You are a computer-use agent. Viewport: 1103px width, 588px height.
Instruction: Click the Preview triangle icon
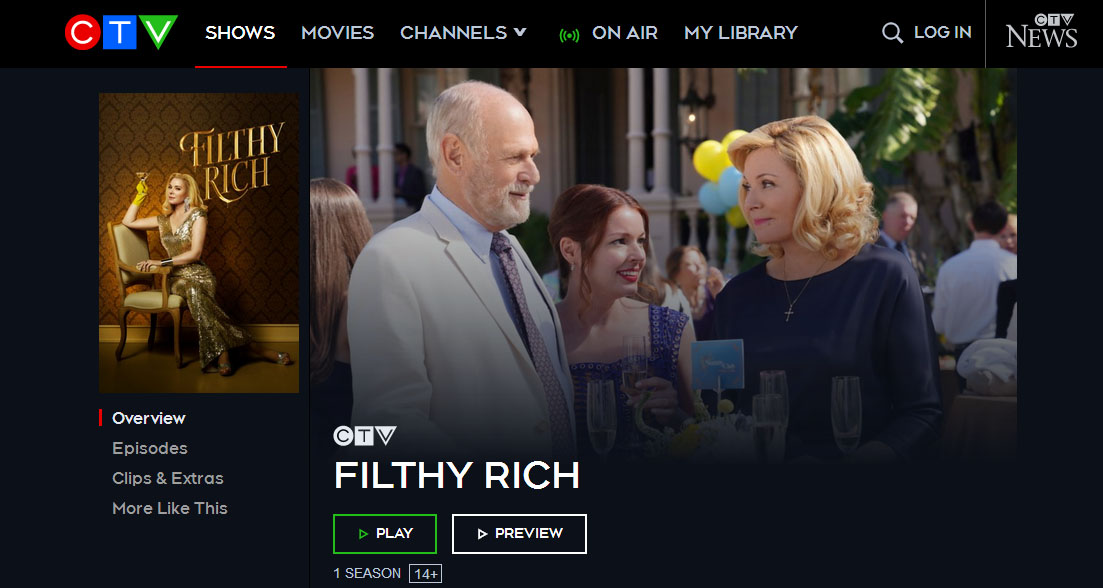pyautogui.click(x=482, y=534)
